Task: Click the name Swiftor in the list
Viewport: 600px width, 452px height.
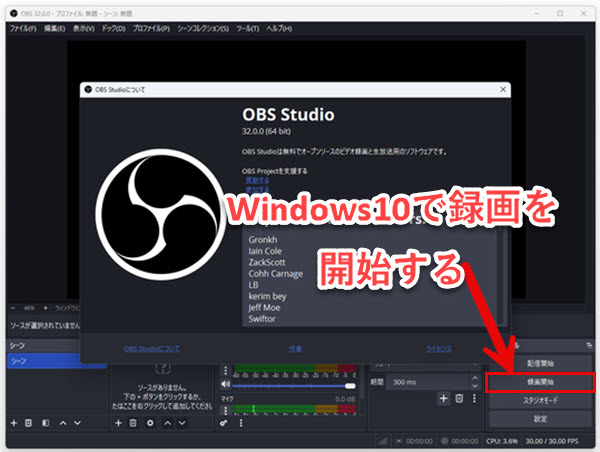Action: pyautogui.click(x=262, y=318)
